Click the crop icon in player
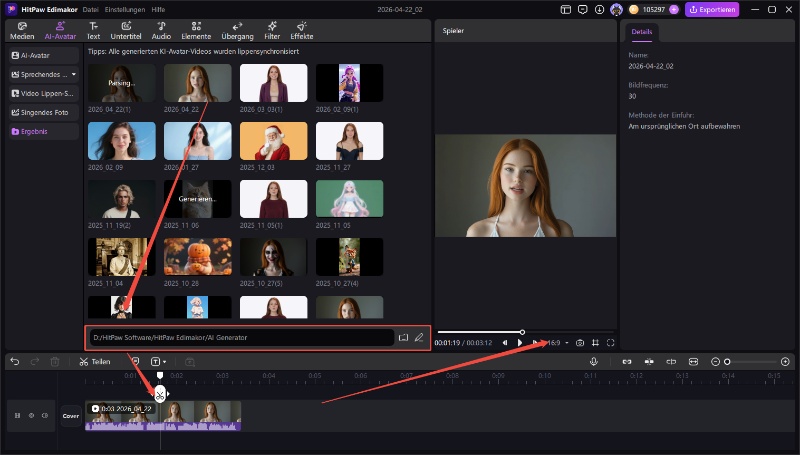Viewport: 800px width, 455px height. click(595, 343)
